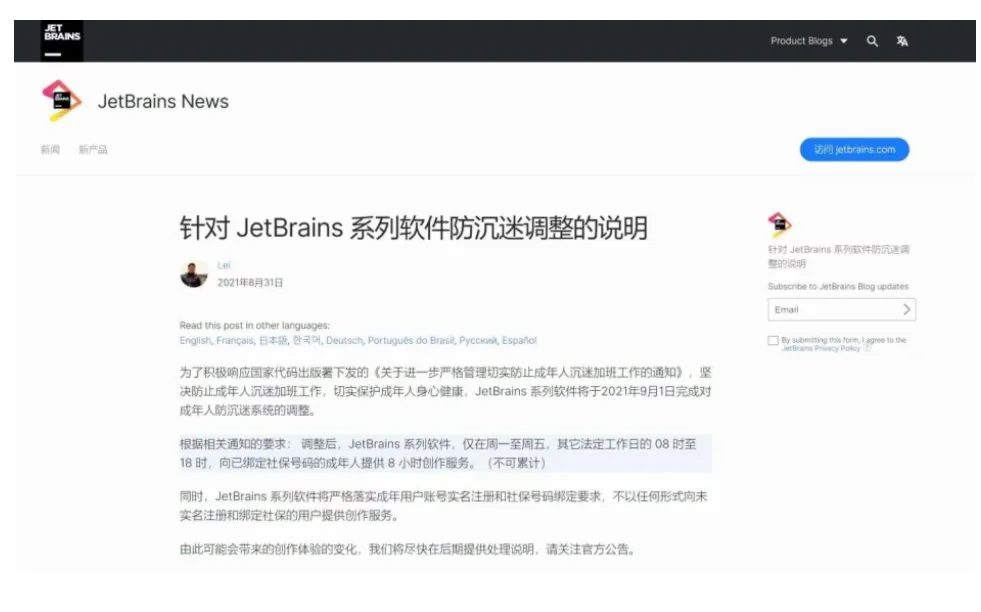Click the post date 2021年8月31日
This screenshot has height=612, width=981.
tap(250, 283)
